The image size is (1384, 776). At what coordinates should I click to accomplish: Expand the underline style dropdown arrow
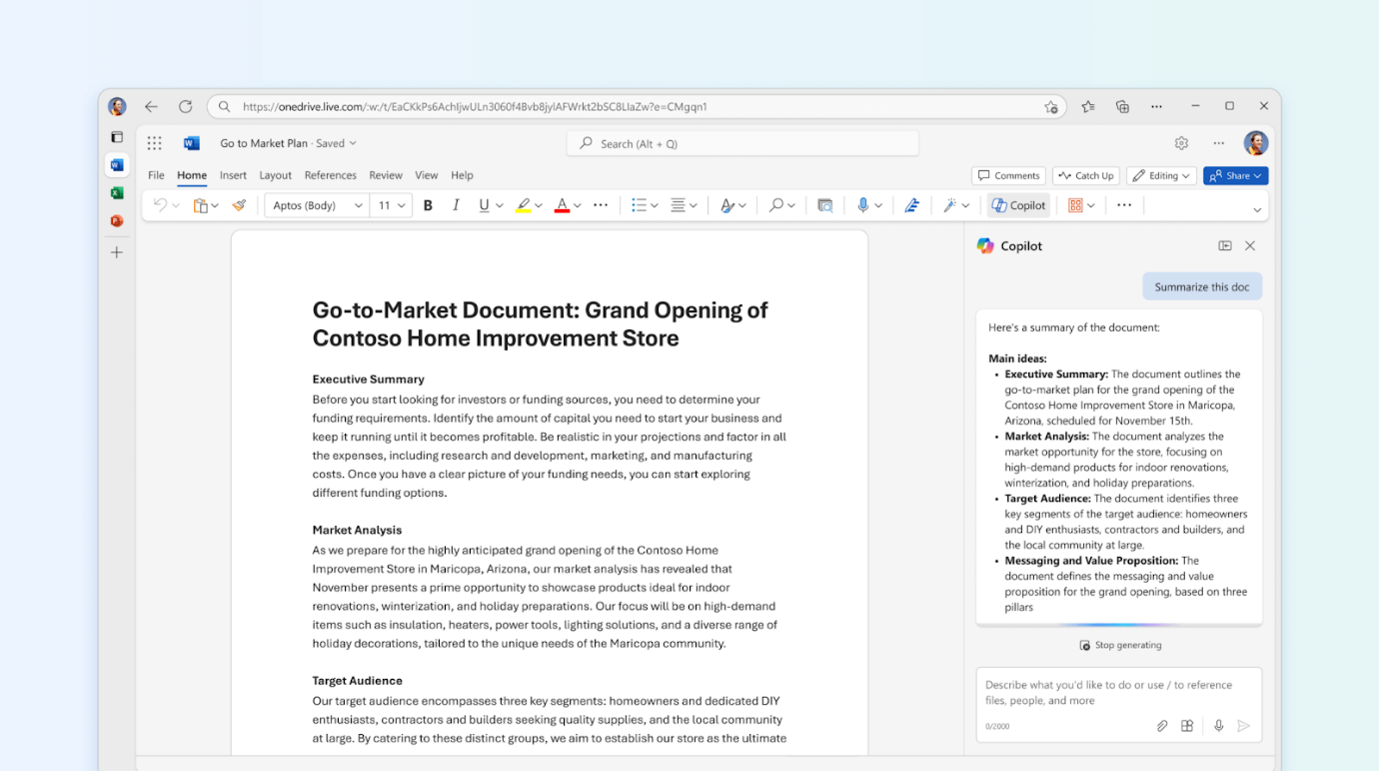click(501, 207)
